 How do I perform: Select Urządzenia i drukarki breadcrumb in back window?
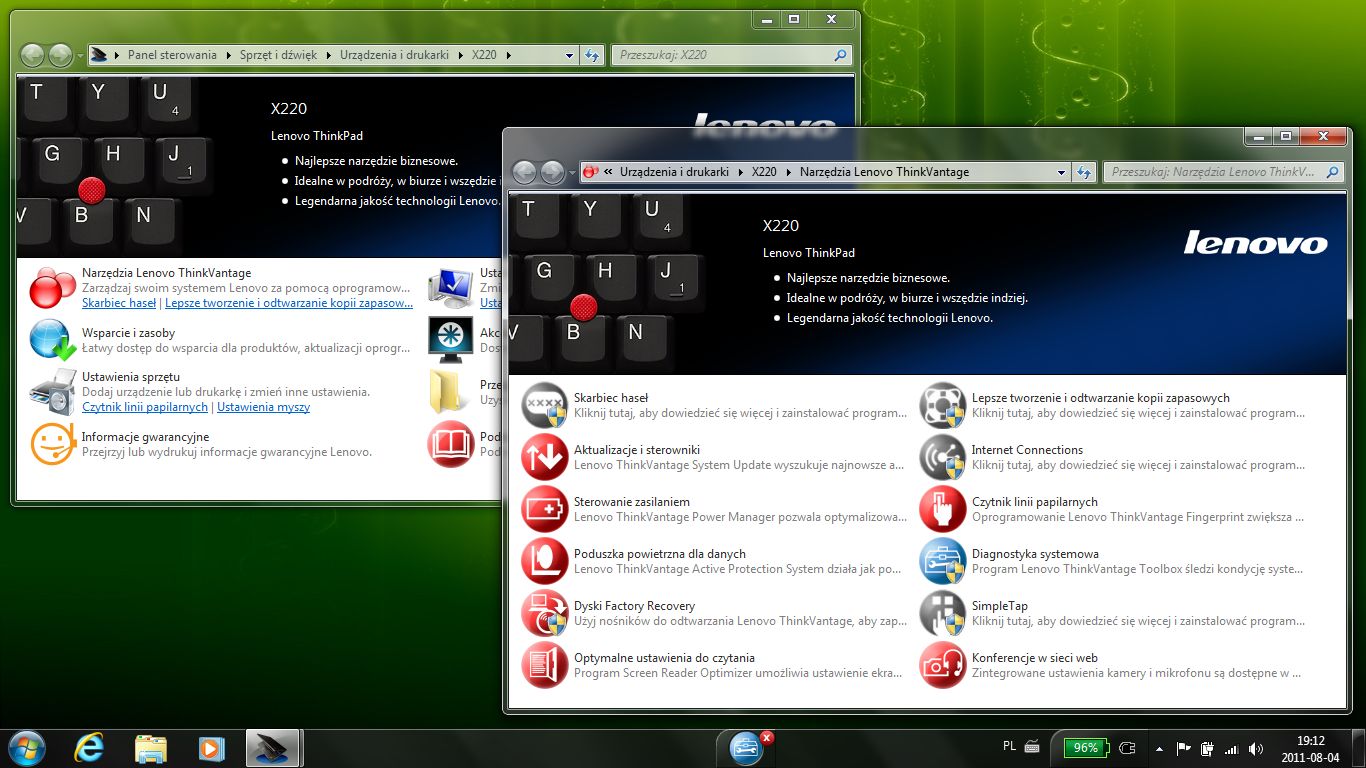394,55
